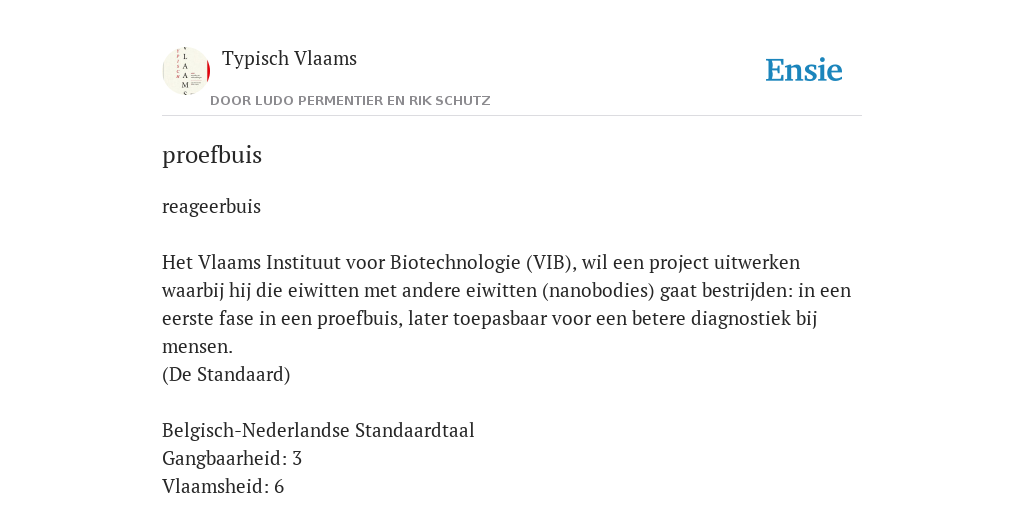Click the line starting 'Het Vlaams Instituut'

tap(481, 263)
